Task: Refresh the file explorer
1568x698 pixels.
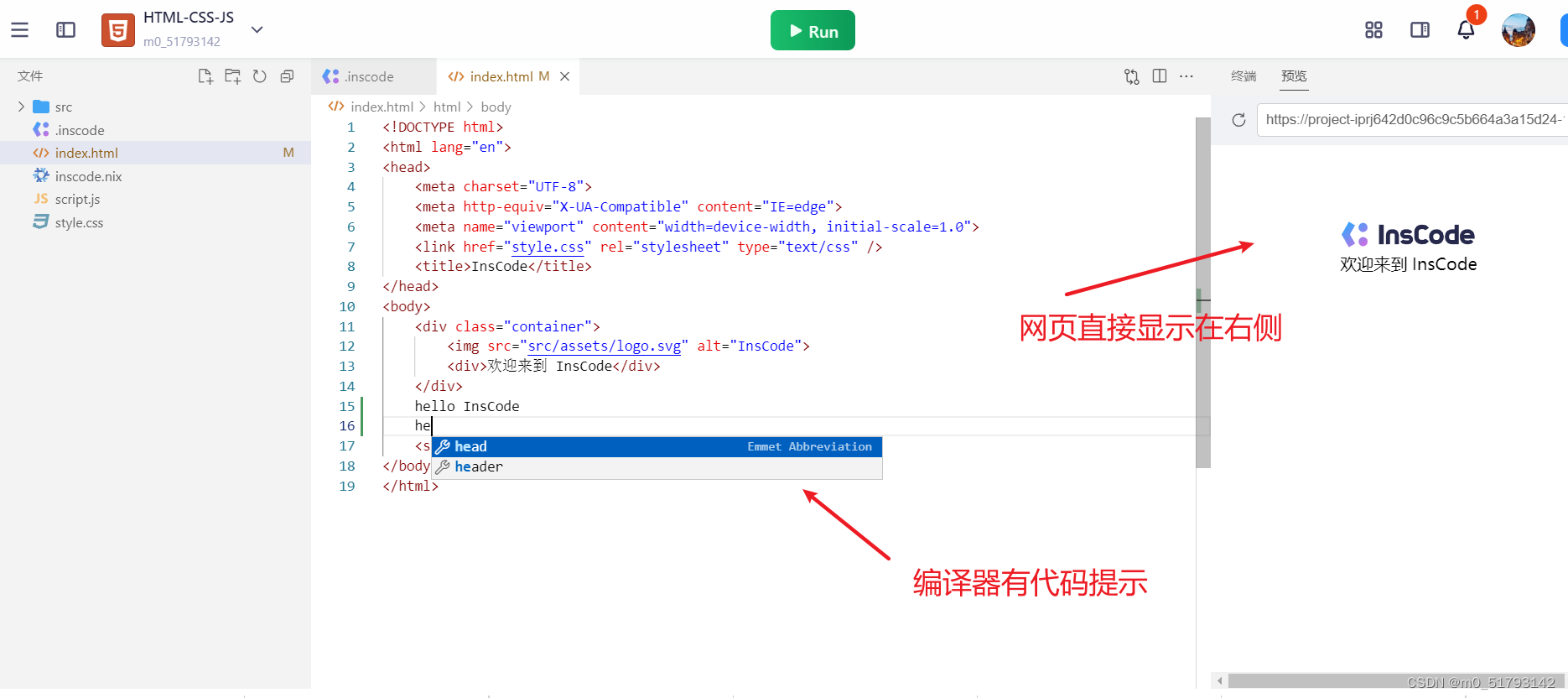Action: [x=260, y=76]
